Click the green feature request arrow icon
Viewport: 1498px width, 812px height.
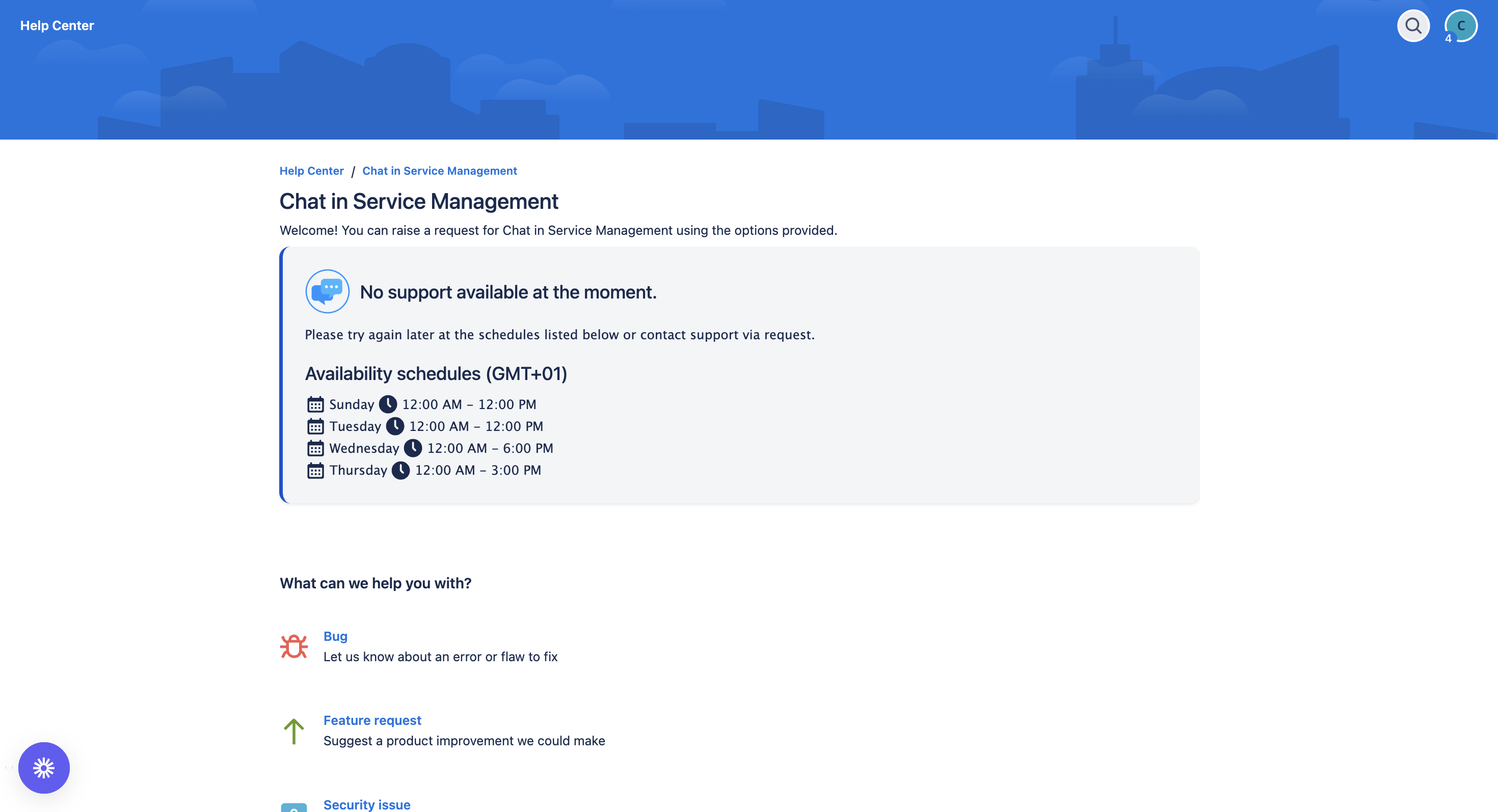(x=293, y=730)
